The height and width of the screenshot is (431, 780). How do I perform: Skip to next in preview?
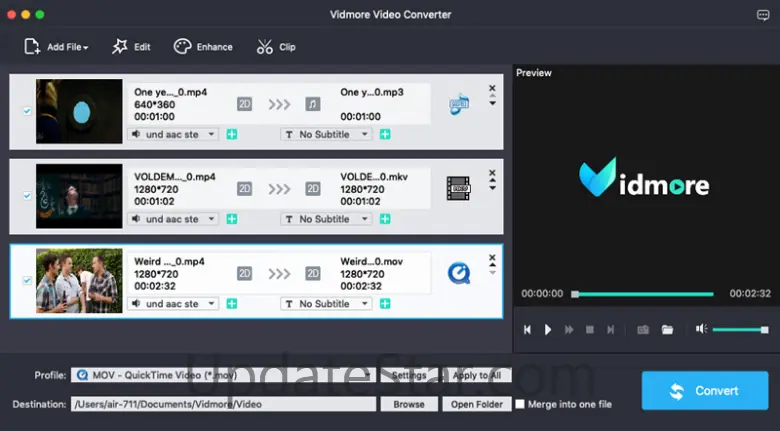tap(610, 329)
